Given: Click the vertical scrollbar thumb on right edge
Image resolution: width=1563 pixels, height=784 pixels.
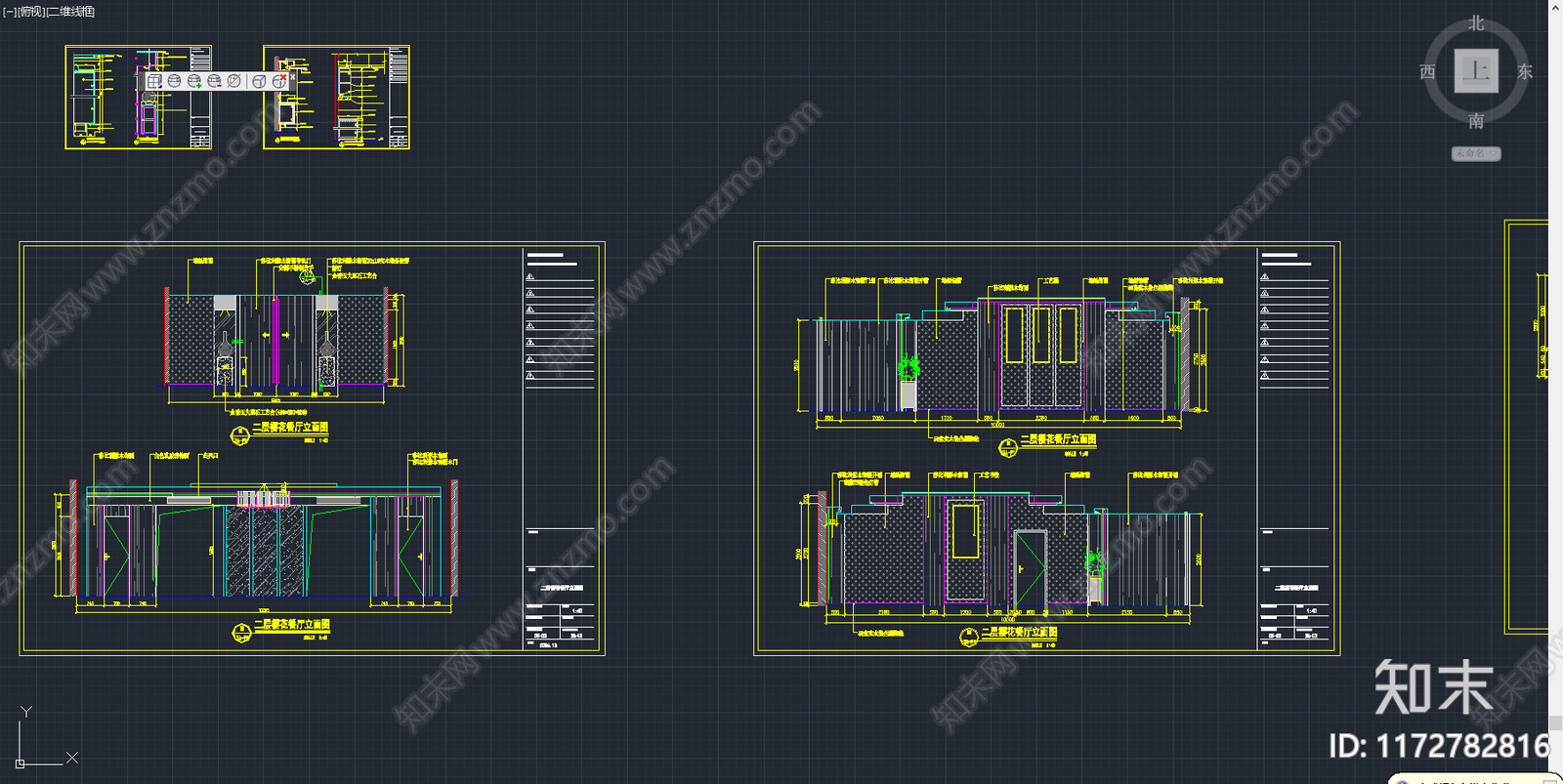Looking at the screenshot, I should (1555, 722).
